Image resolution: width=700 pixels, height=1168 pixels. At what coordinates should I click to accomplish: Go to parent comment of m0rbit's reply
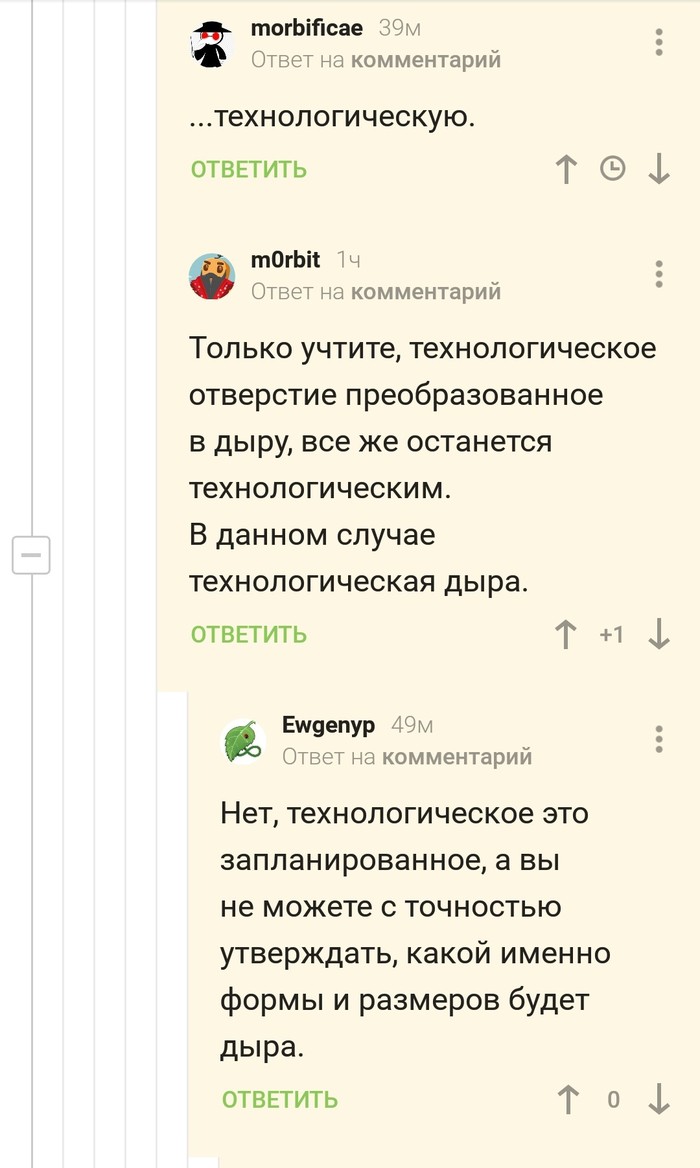[426, 292]
